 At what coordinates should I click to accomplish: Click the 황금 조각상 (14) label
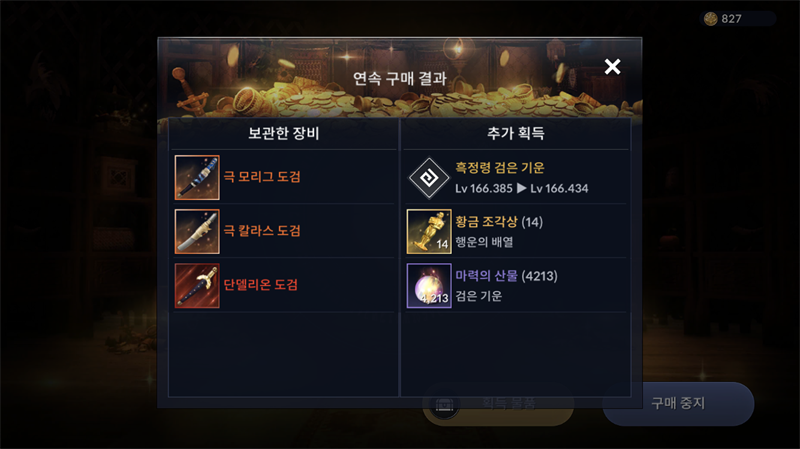point(499,222)
